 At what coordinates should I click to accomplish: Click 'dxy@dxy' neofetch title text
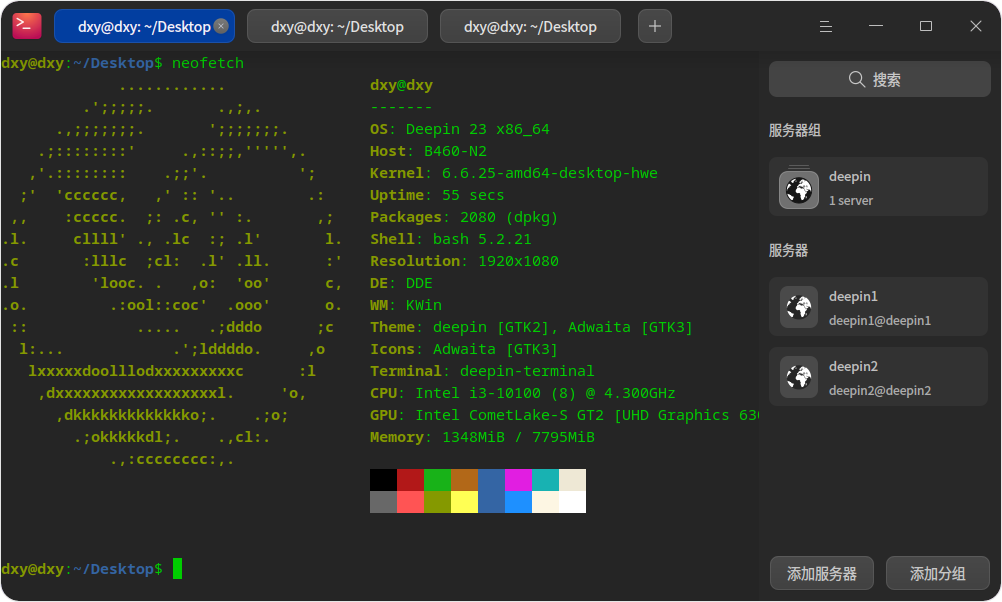[x=401, y=85]
